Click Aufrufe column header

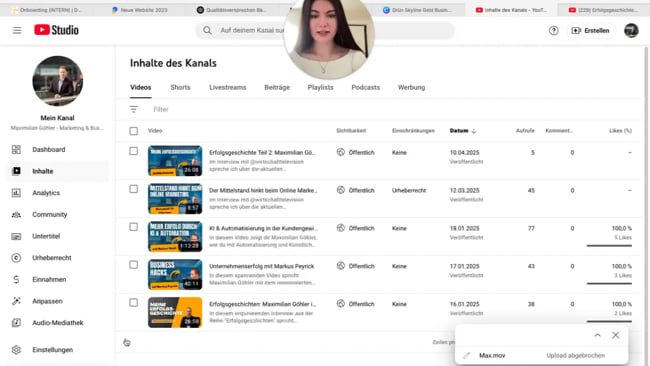tap(525, 131)
